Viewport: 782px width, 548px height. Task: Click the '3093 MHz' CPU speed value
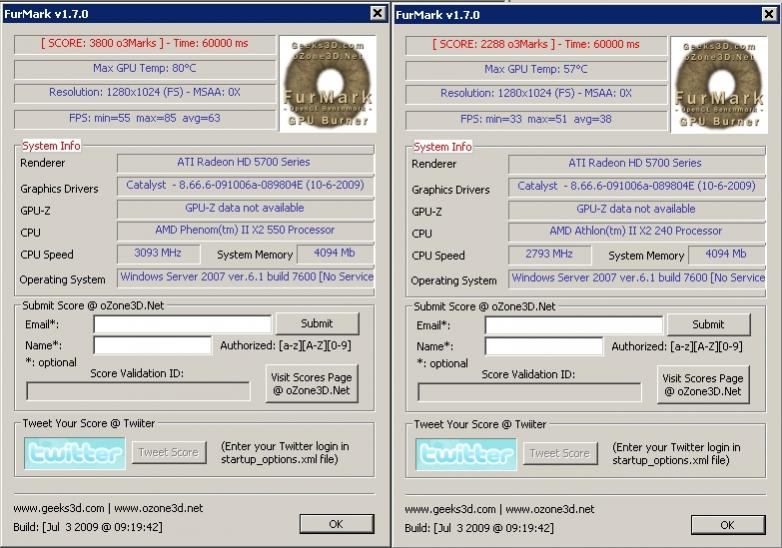click(158, 253)
